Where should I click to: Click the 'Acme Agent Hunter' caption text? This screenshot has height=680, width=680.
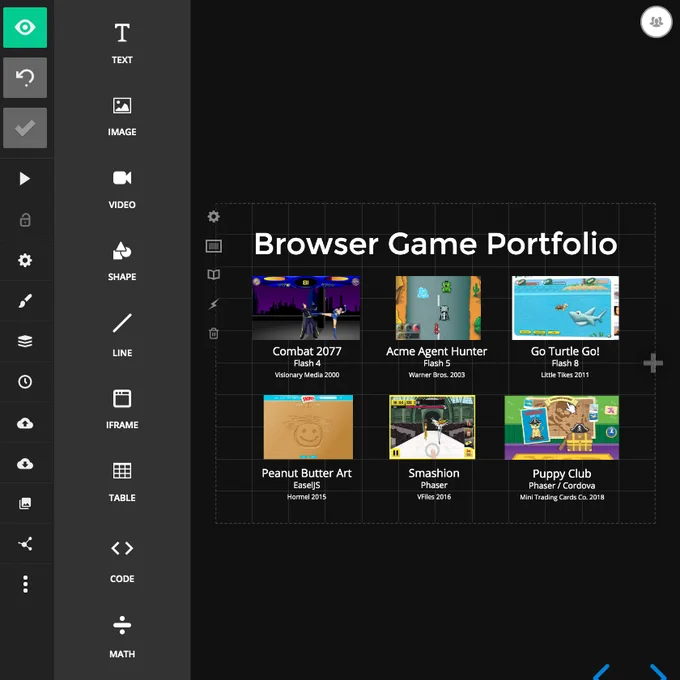point(436,351)
